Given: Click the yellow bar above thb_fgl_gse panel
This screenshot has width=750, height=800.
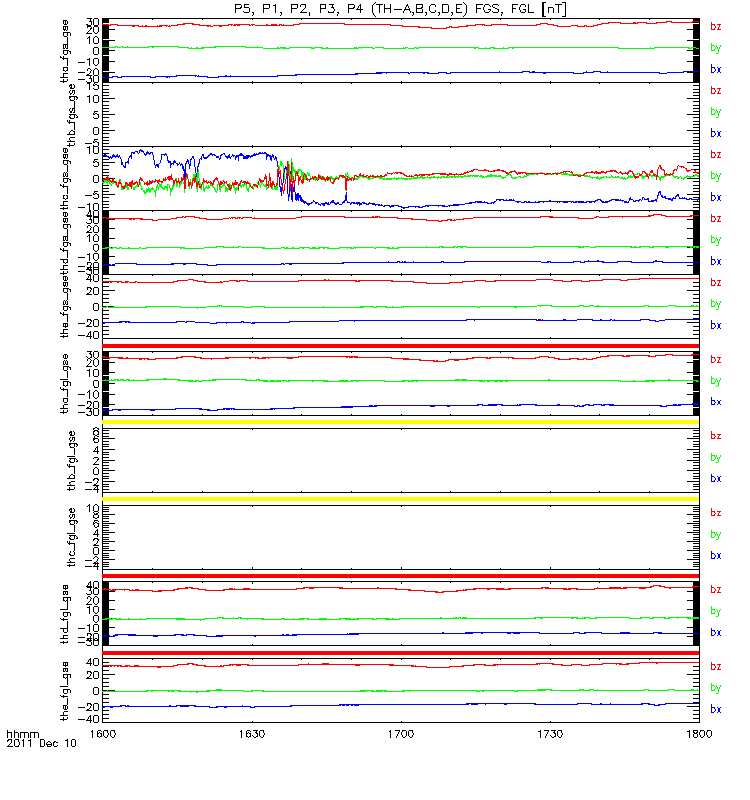Looking at the screenshot, I should click(401, 422).
